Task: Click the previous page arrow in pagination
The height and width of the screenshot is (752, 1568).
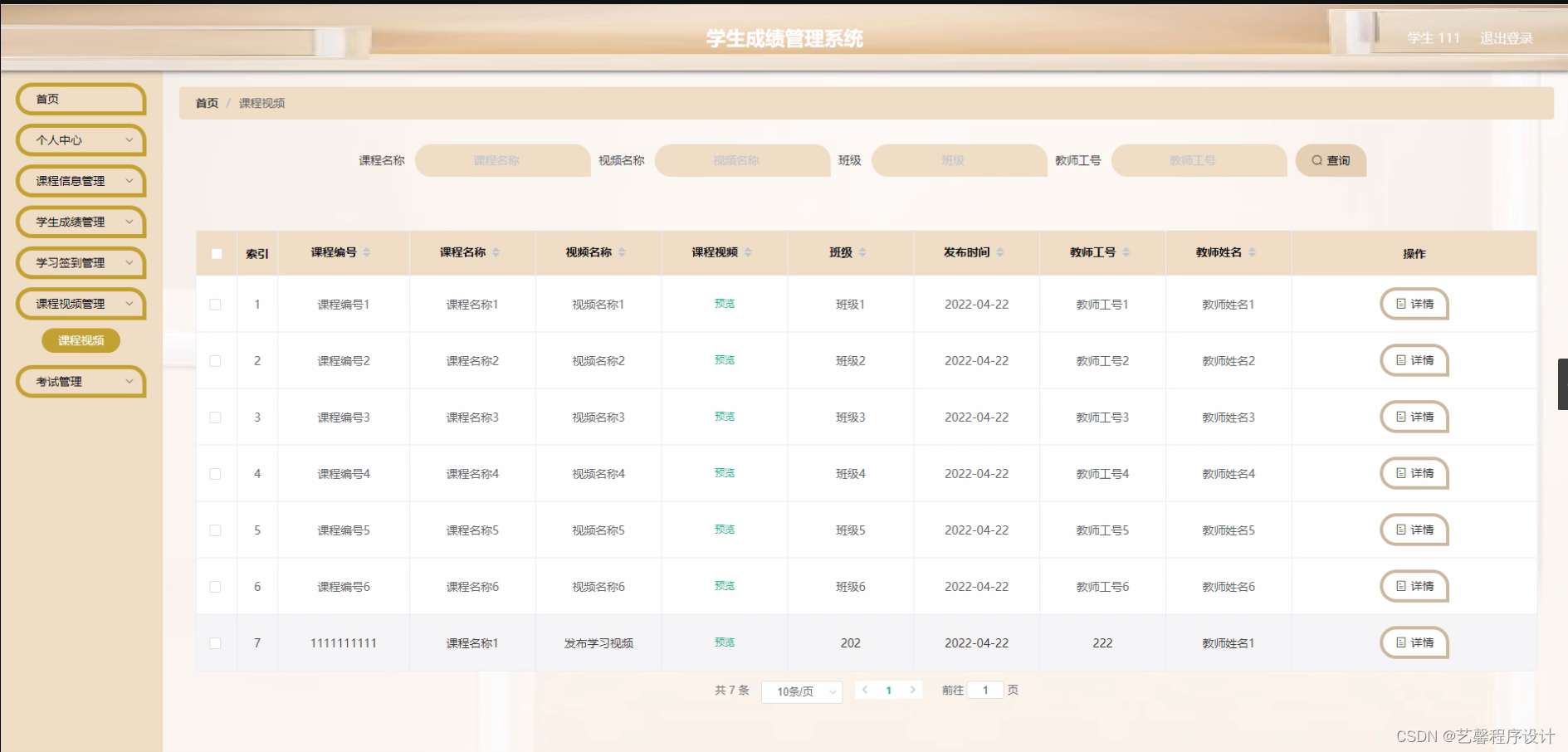Action: click(865, 690)
